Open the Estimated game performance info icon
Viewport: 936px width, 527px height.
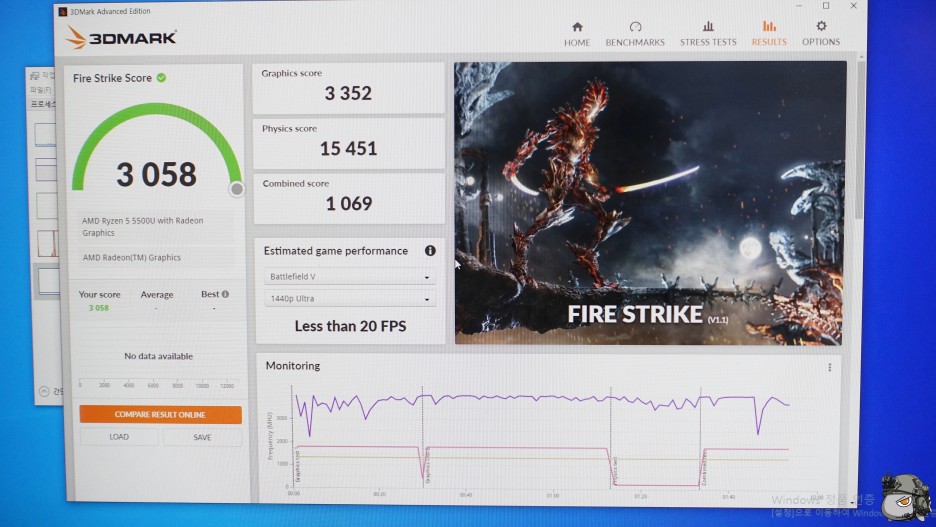pyautogui.click(x=430, y=251)
